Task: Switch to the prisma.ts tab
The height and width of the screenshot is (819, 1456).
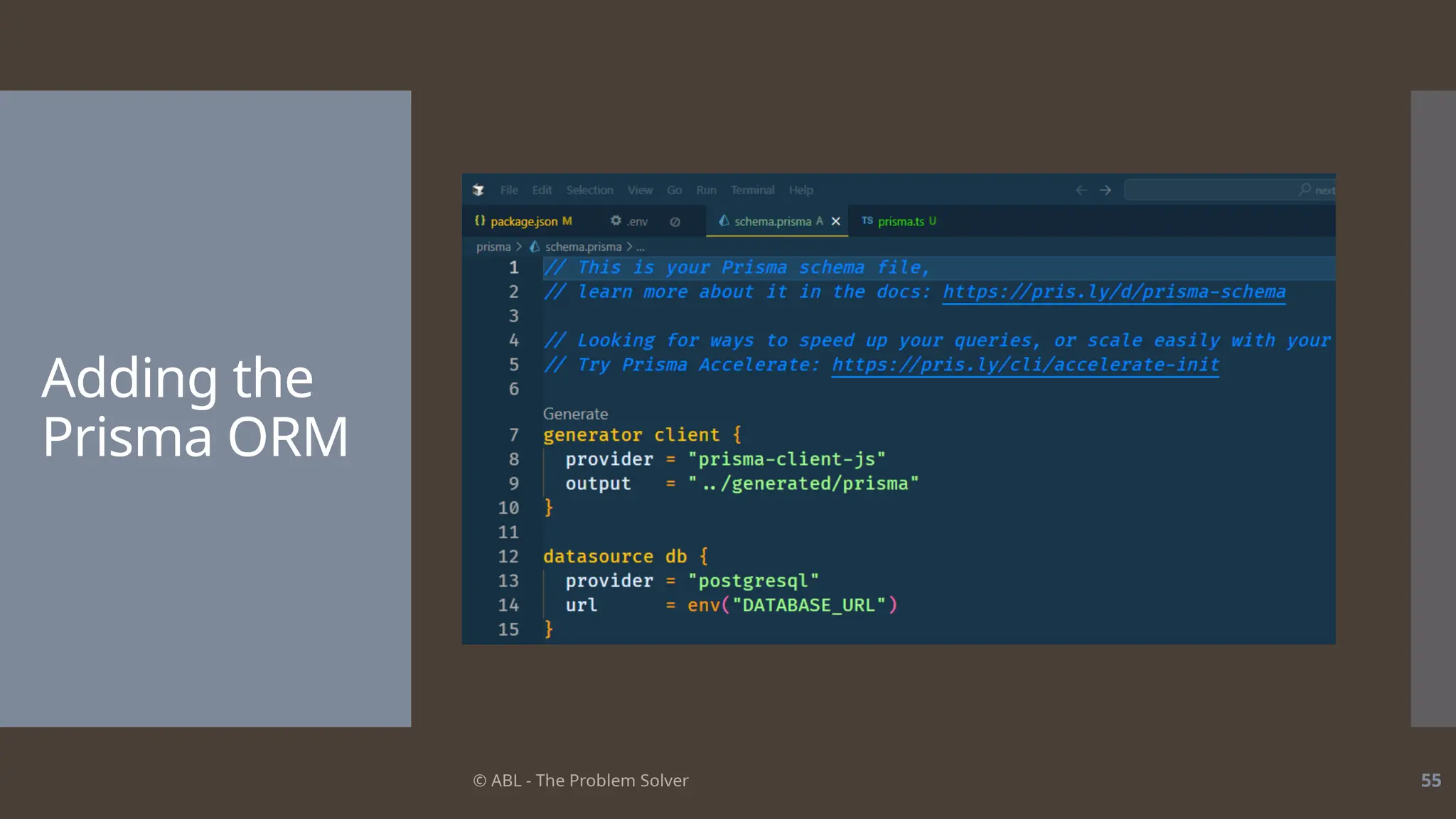Action: (901, 221)
